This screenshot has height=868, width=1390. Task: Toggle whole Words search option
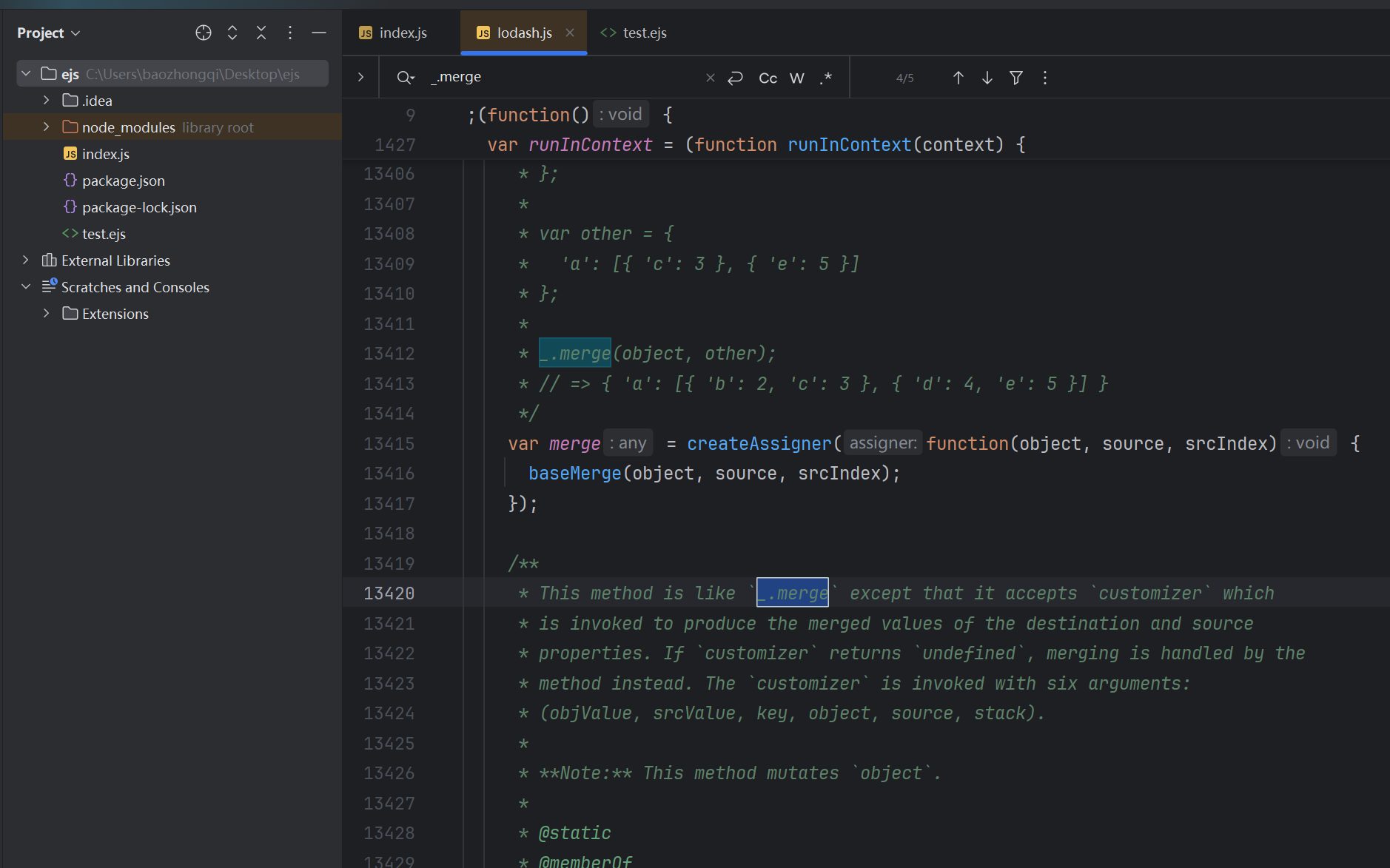[797, 78]
